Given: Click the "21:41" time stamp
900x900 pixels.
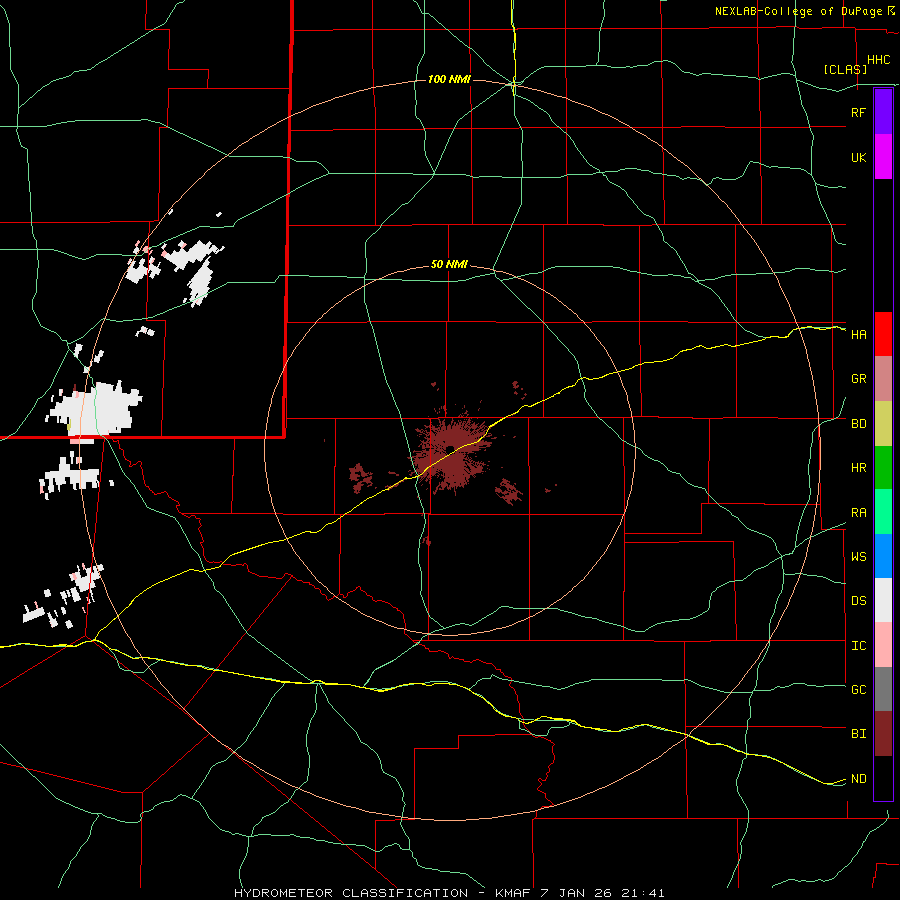Looking at the screenshot, I should pyautogui.click(x=645, y=893).
